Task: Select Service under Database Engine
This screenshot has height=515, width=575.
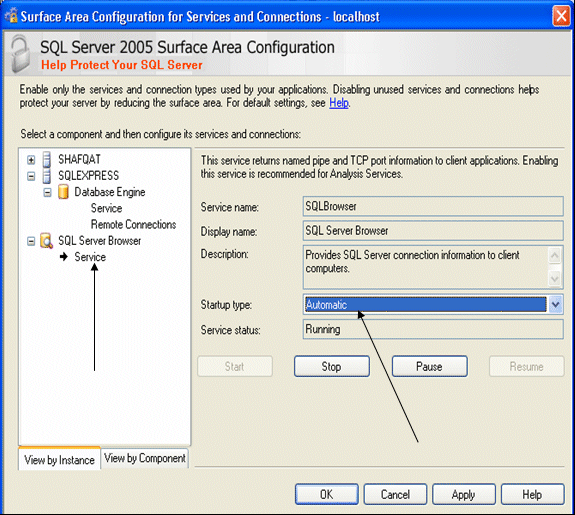Action: pyautogui.click(x=106, y=208)
